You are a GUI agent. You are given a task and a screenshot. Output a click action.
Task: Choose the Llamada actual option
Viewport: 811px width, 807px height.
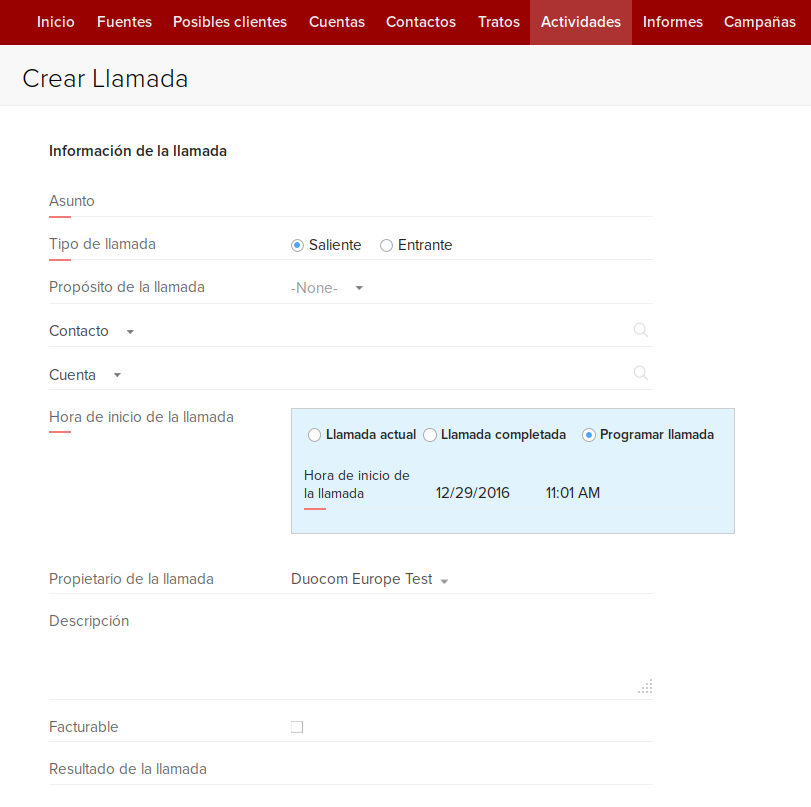pos(315,435)
